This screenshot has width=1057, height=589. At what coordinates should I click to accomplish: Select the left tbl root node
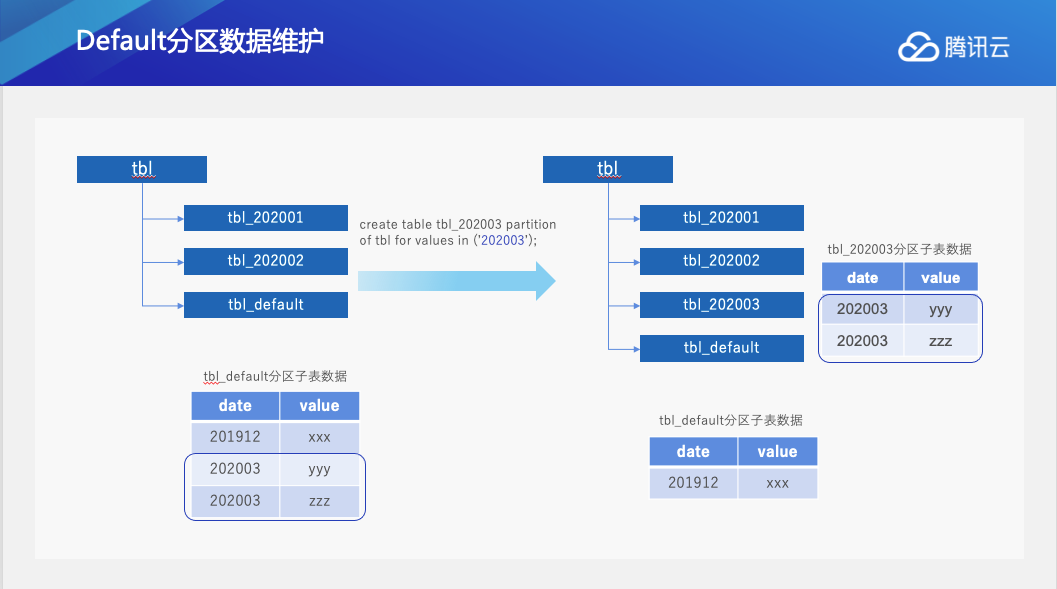(x=142, y=169)
